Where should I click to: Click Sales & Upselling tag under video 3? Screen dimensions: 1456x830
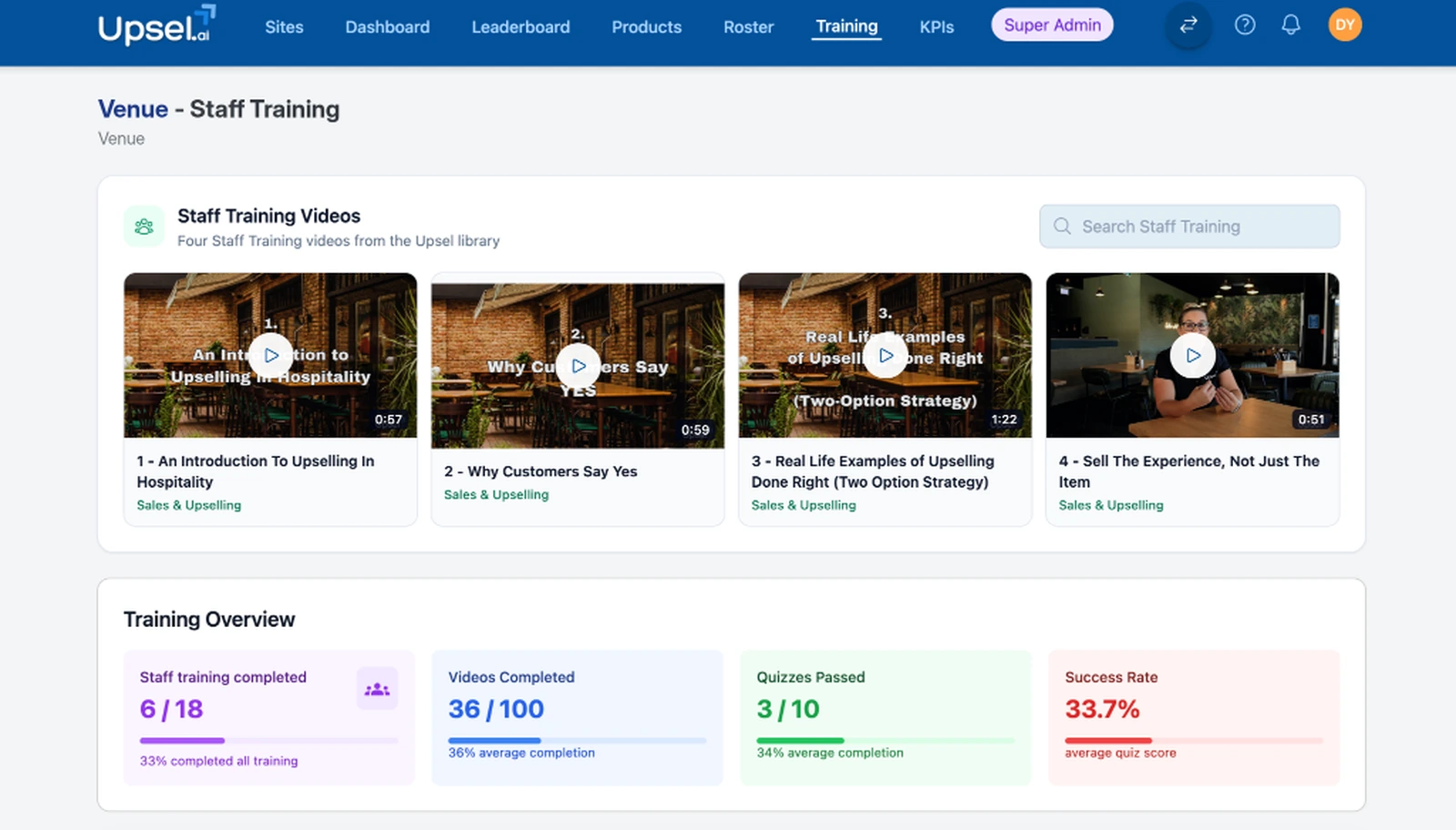[x=804, y=505]
